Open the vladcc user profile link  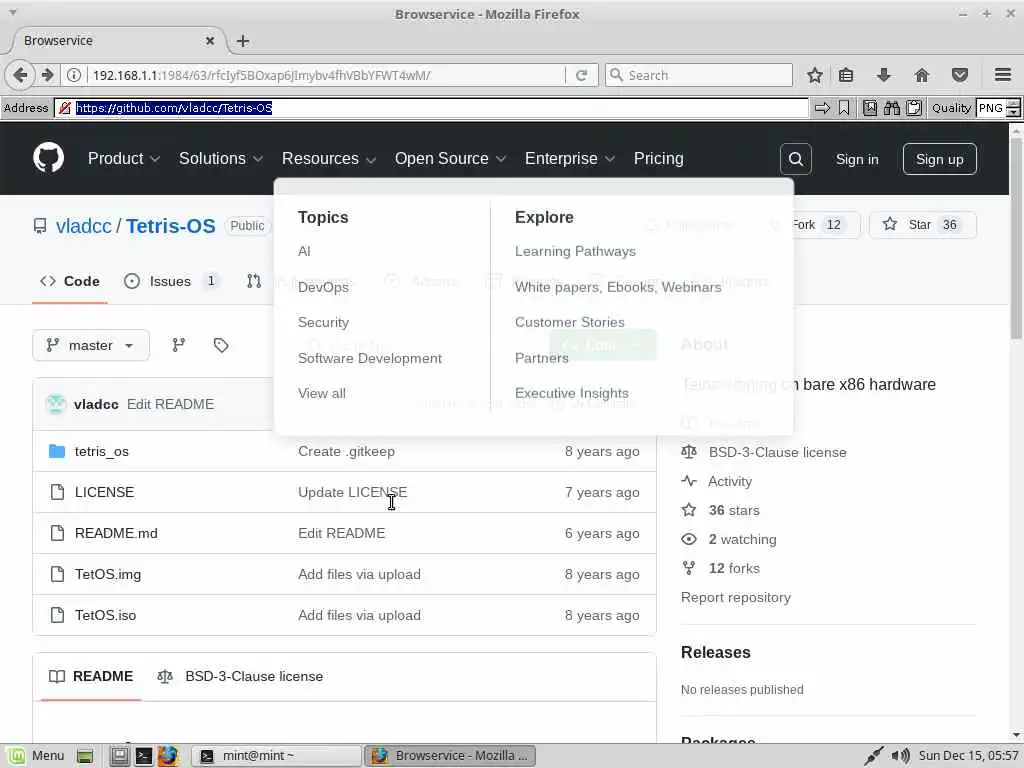[84, 226]
